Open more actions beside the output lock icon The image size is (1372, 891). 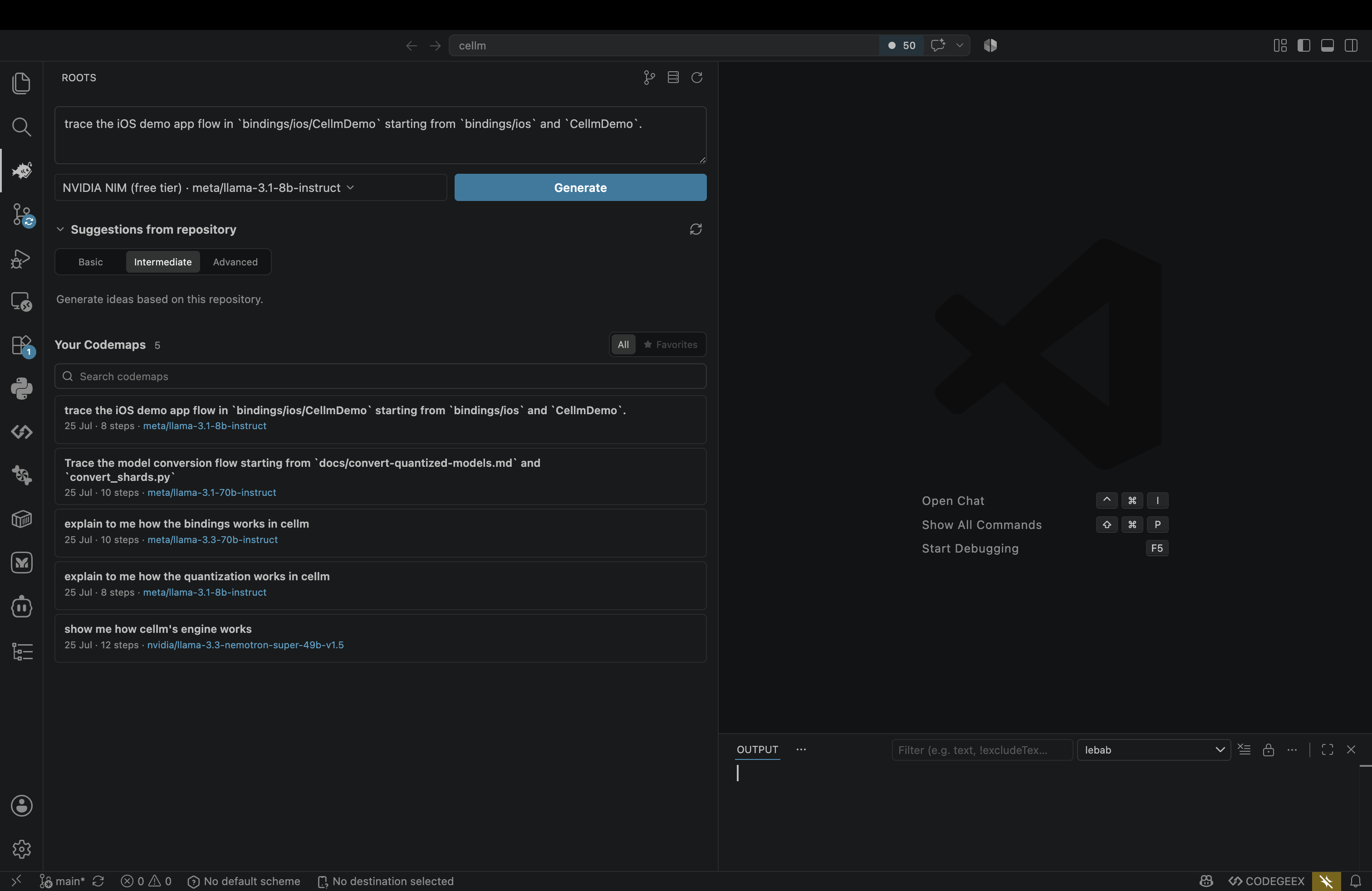pyautogui.click(x=1292, y=750)
